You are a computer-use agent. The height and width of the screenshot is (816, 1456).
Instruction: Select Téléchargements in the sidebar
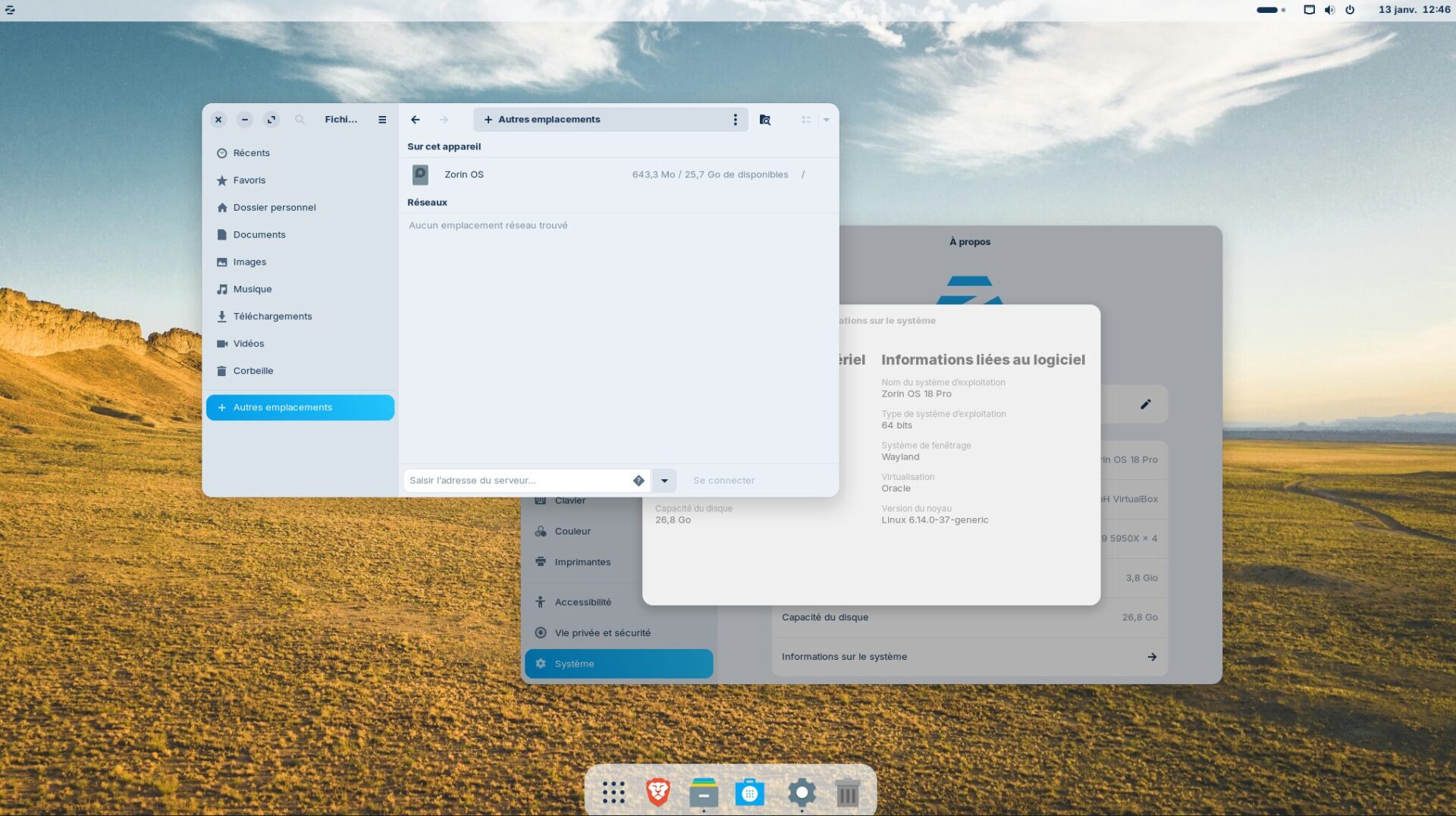pos(272,316)
